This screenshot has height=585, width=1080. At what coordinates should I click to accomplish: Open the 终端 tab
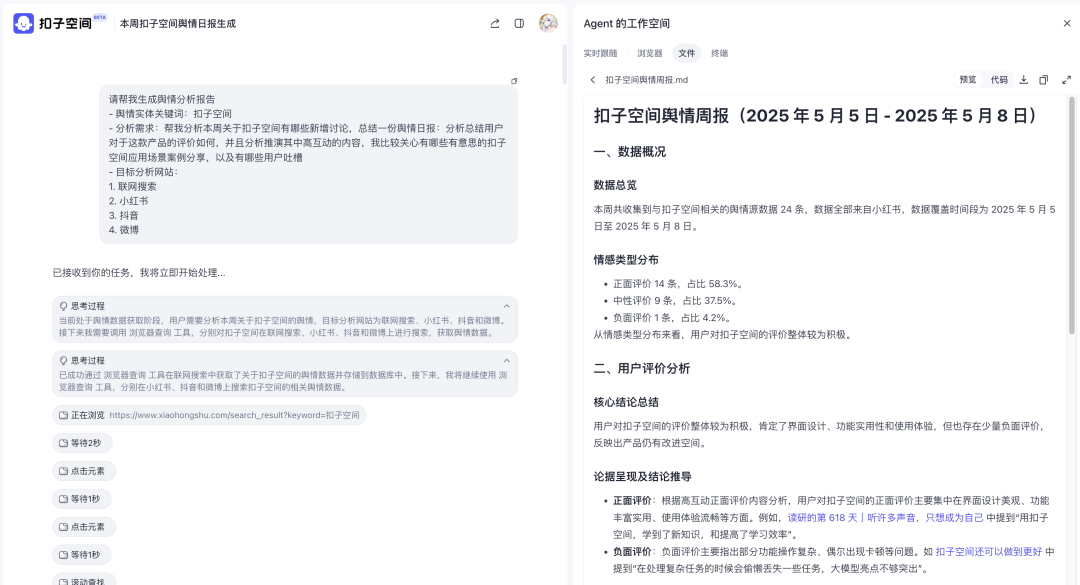tap(720, 53)
